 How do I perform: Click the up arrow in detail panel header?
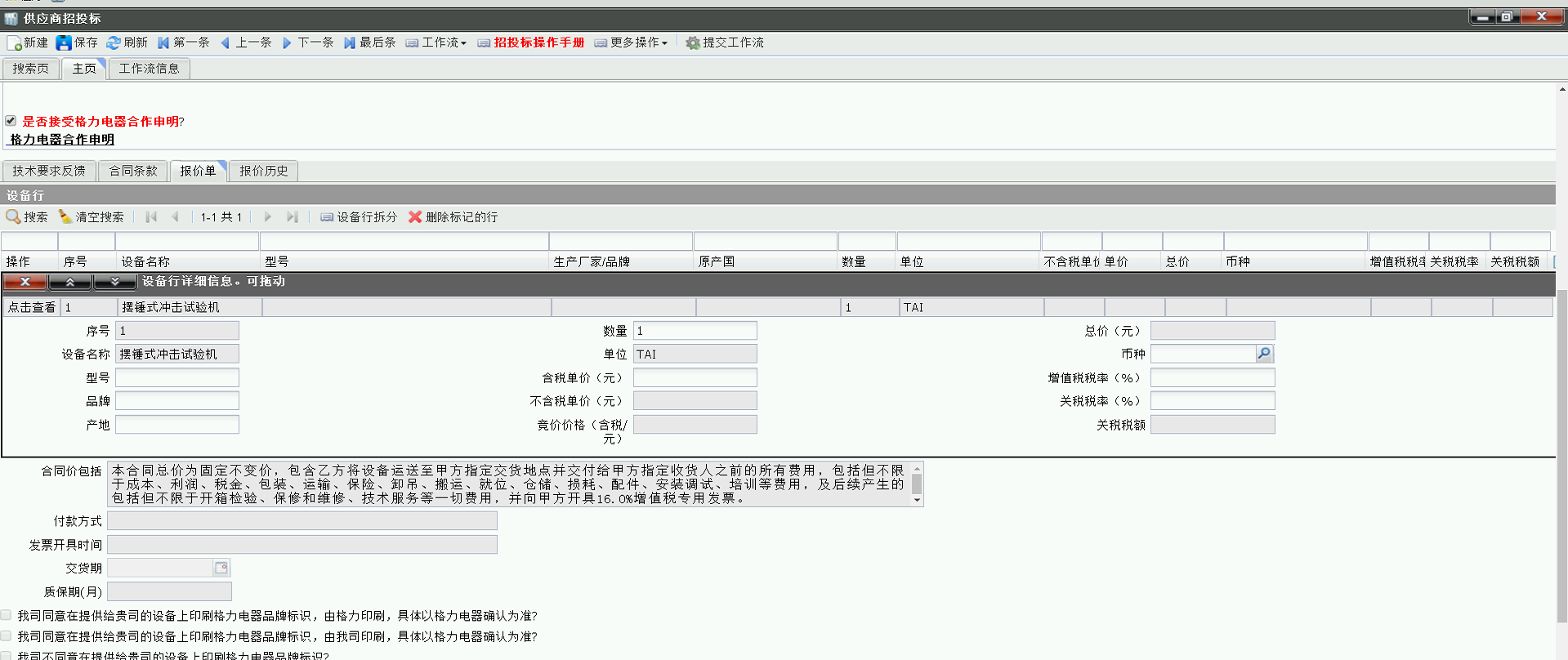tap(69, 282)
